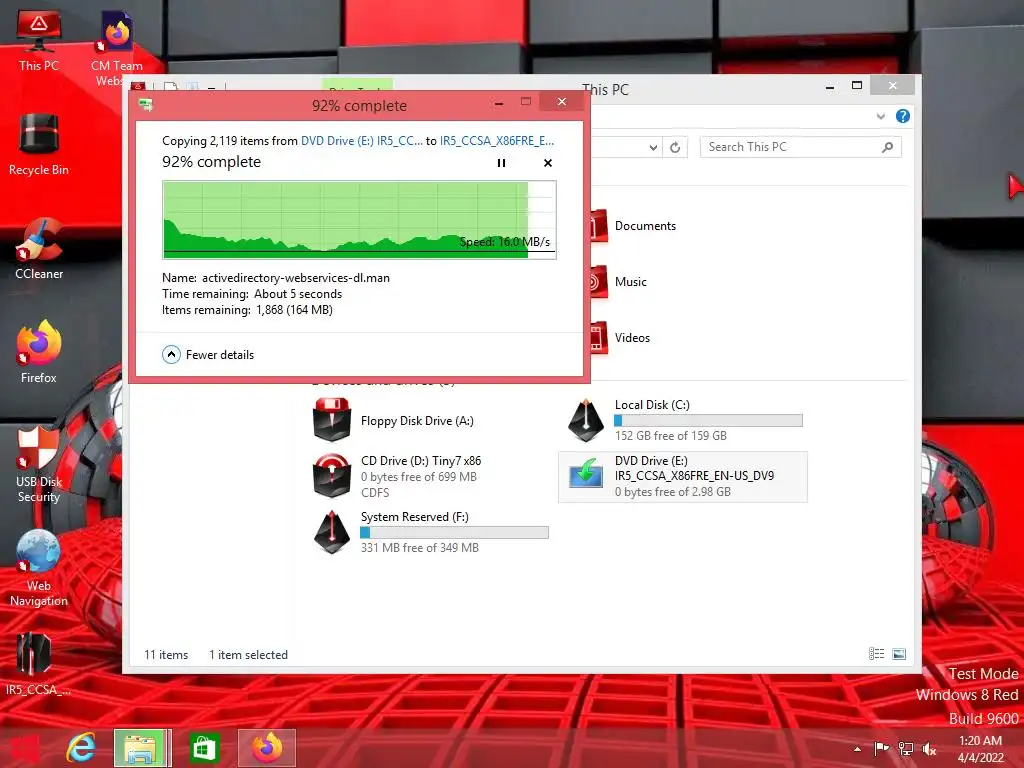Switch to large icons view in status bar
Image resolution: width=1024 pixels, height=768 pixels.
[899, 654]
